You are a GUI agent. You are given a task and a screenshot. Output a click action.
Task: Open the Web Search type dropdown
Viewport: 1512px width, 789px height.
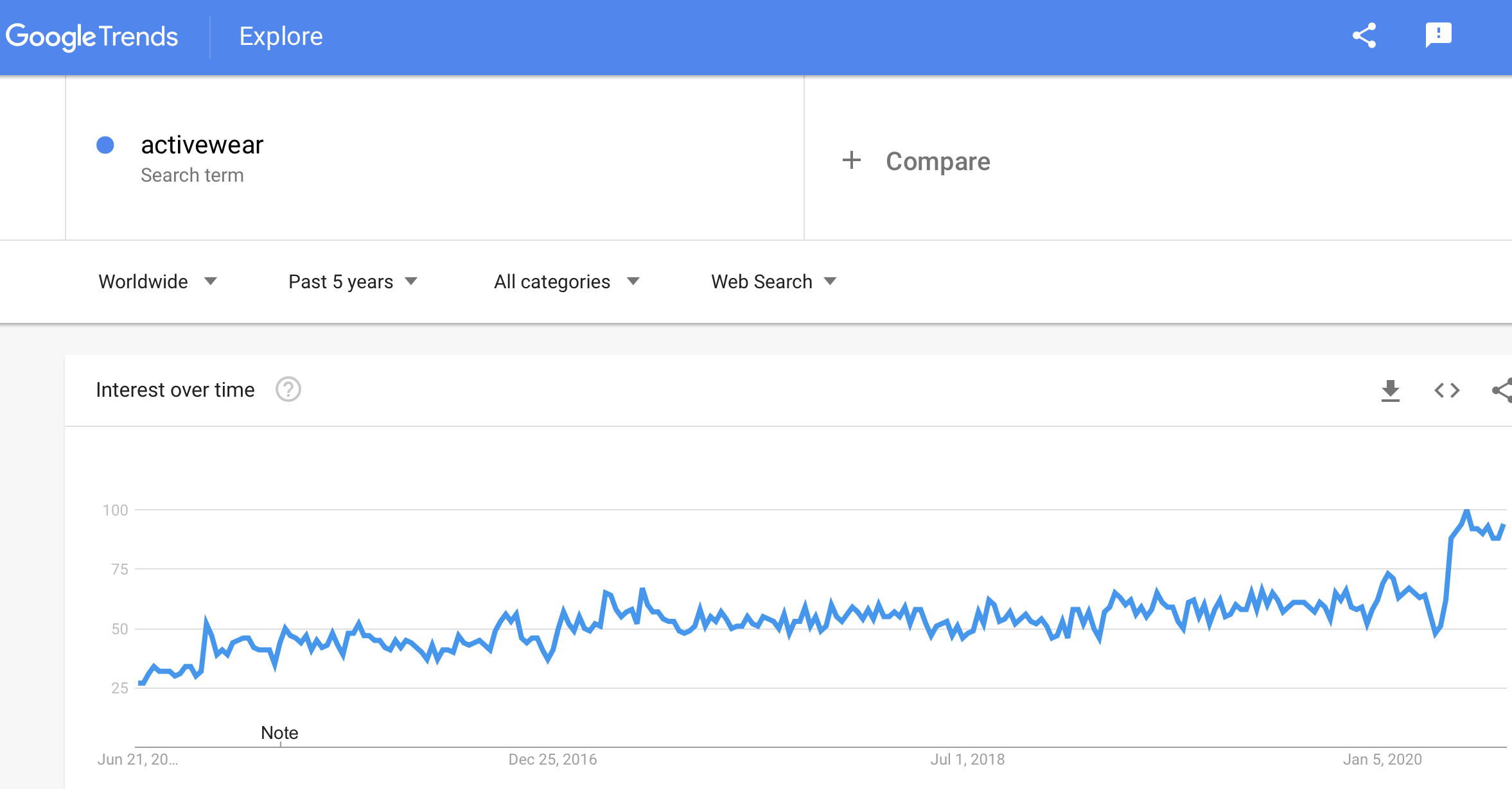(x=773, y=282)
